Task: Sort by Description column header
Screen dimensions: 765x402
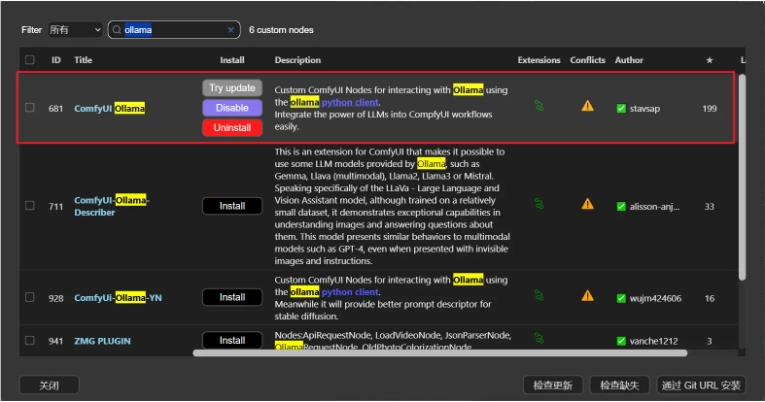Action: (298, 60)
